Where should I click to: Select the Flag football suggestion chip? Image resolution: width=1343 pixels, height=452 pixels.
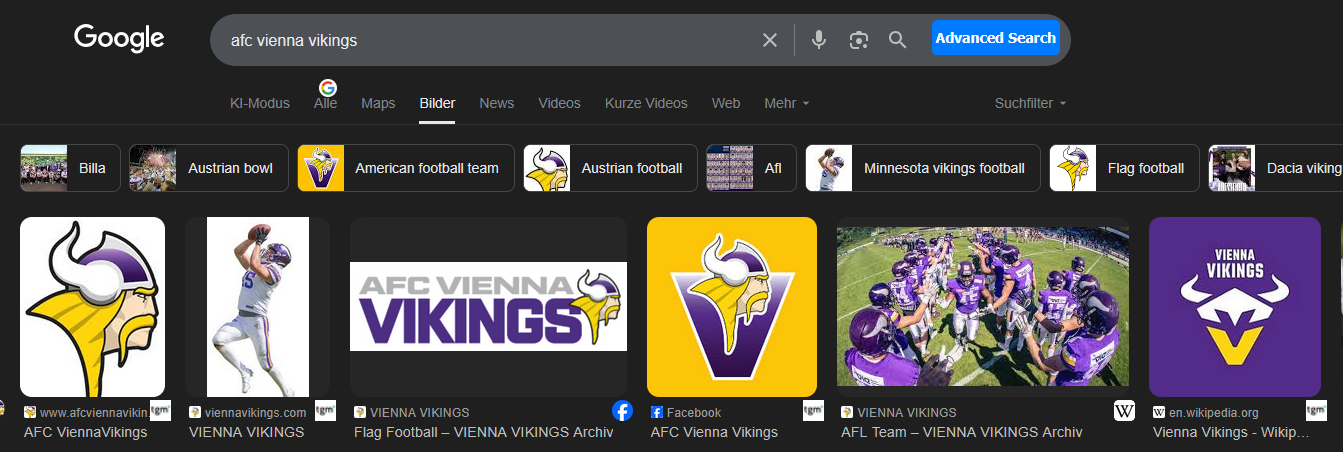(1124, 168)
